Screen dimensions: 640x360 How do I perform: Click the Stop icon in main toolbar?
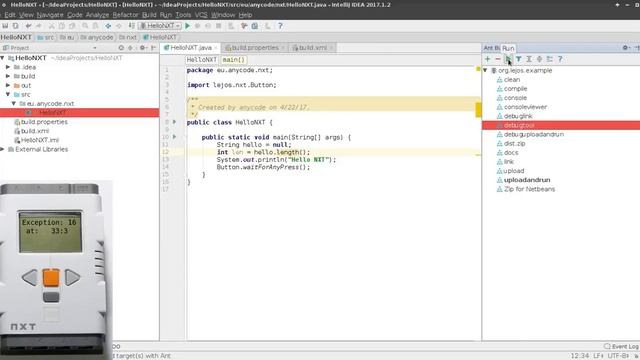pos(219,26)
